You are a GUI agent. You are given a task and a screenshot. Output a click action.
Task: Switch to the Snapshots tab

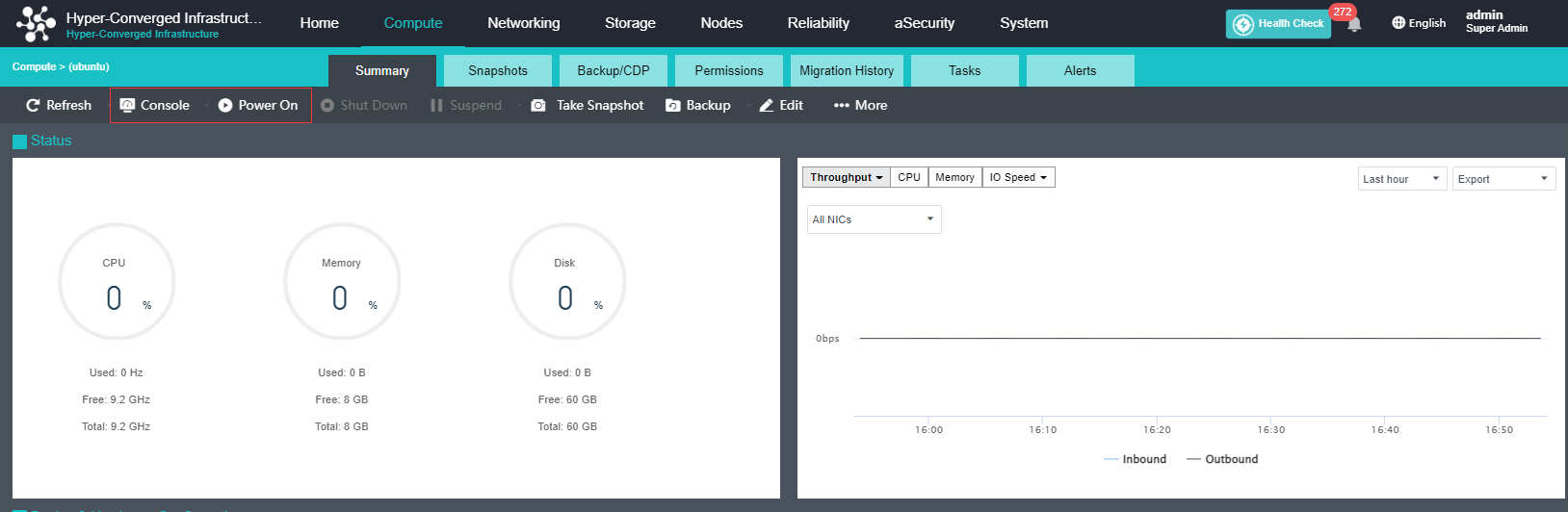click(x=498, y=70)
